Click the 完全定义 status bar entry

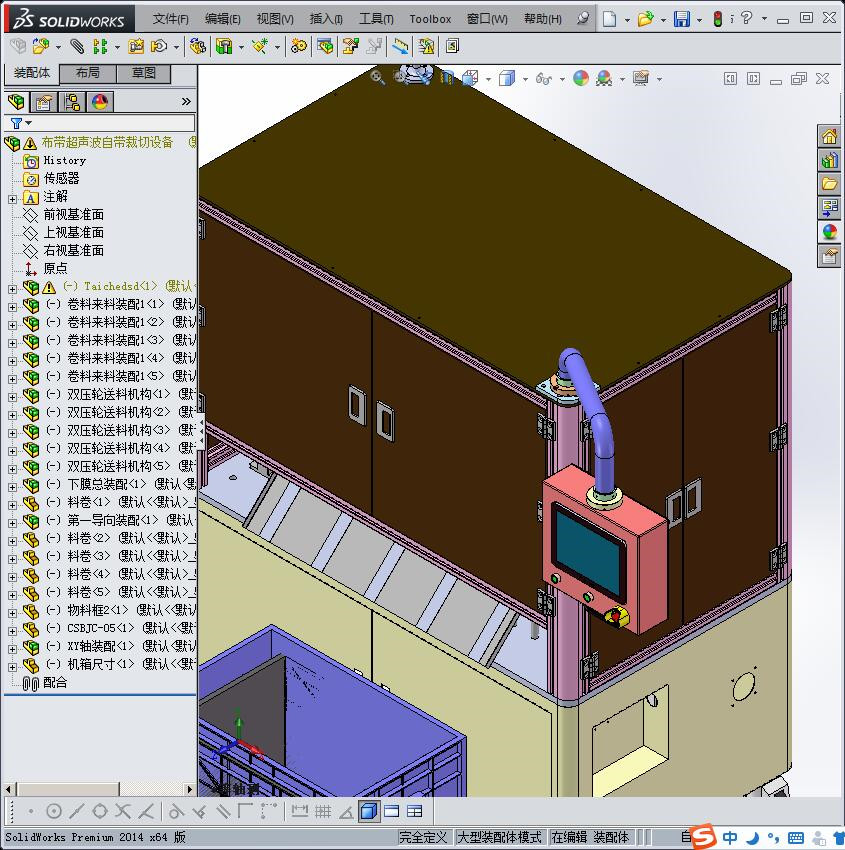[x=423, y=837]
